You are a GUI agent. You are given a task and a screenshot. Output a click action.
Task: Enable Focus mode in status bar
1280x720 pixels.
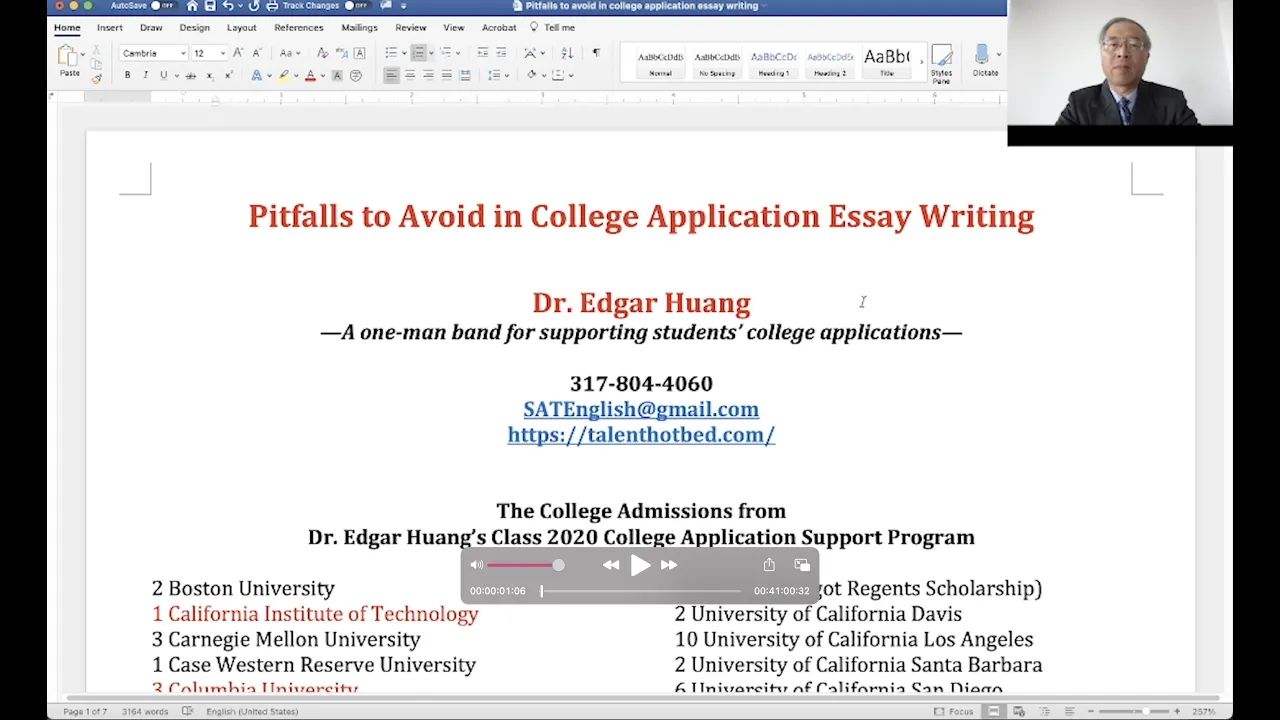pos(954,711)
